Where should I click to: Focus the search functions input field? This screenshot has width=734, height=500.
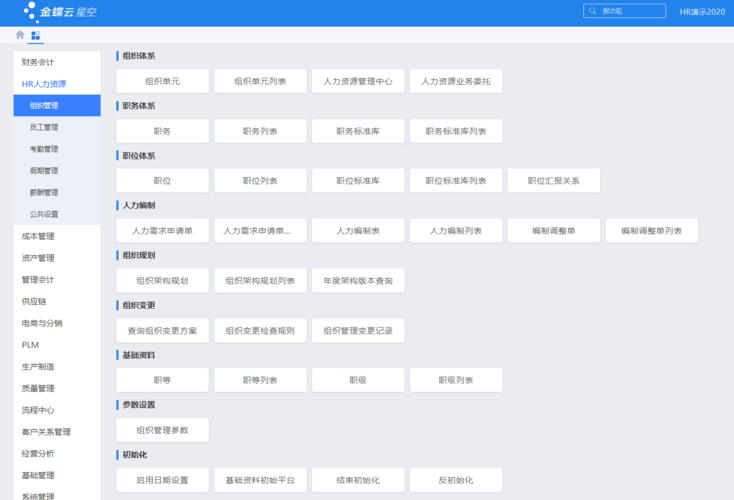click(x=624, y=11)
